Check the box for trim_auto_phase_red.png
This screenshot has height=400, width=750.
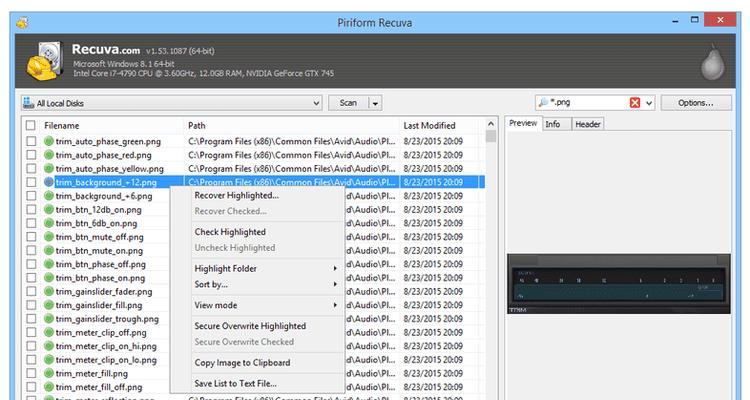pos(31,155)
